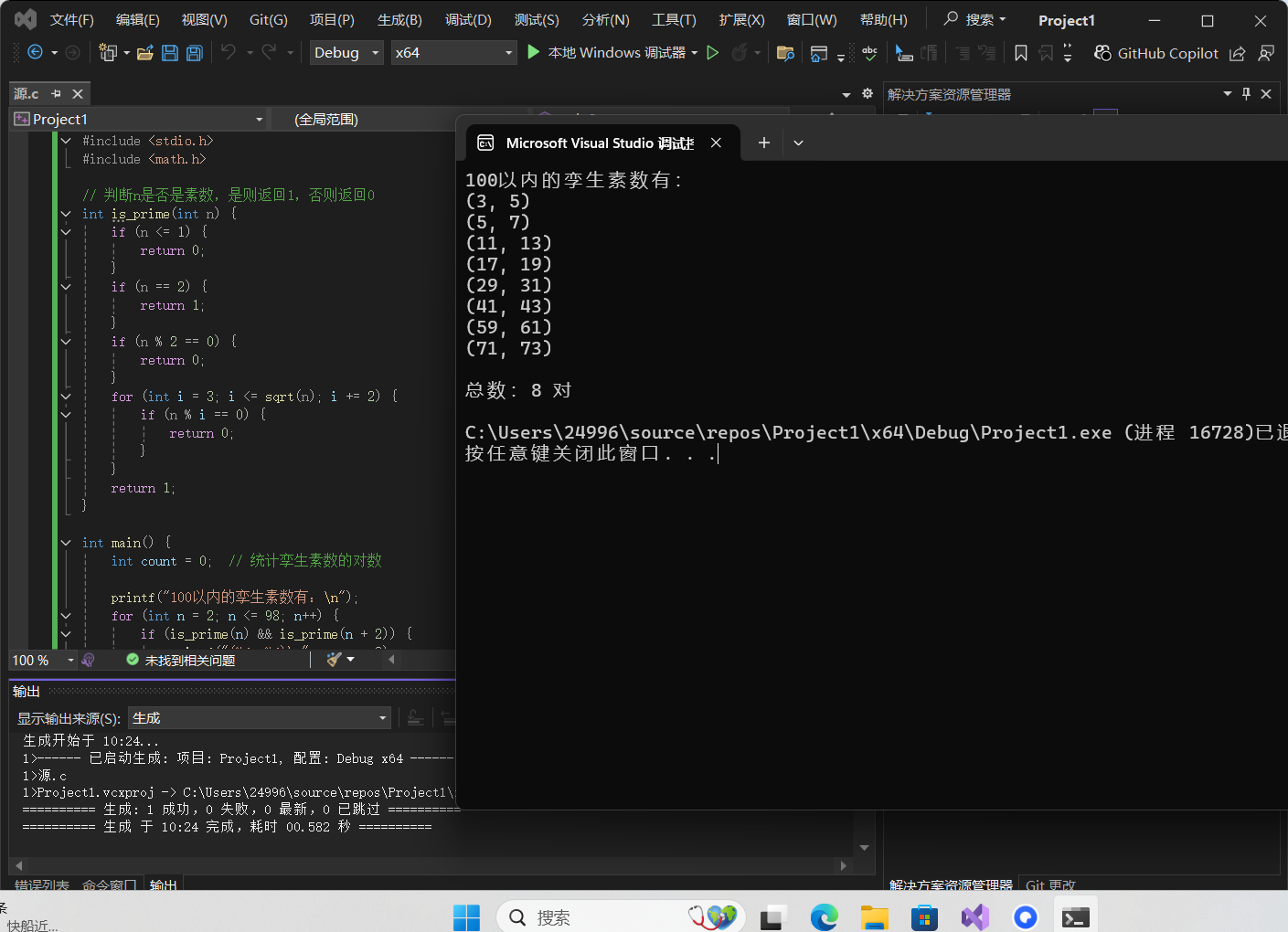1288x932 pixels.
Task: Collapse the int main() fold arrow
Action: point(66,543)
